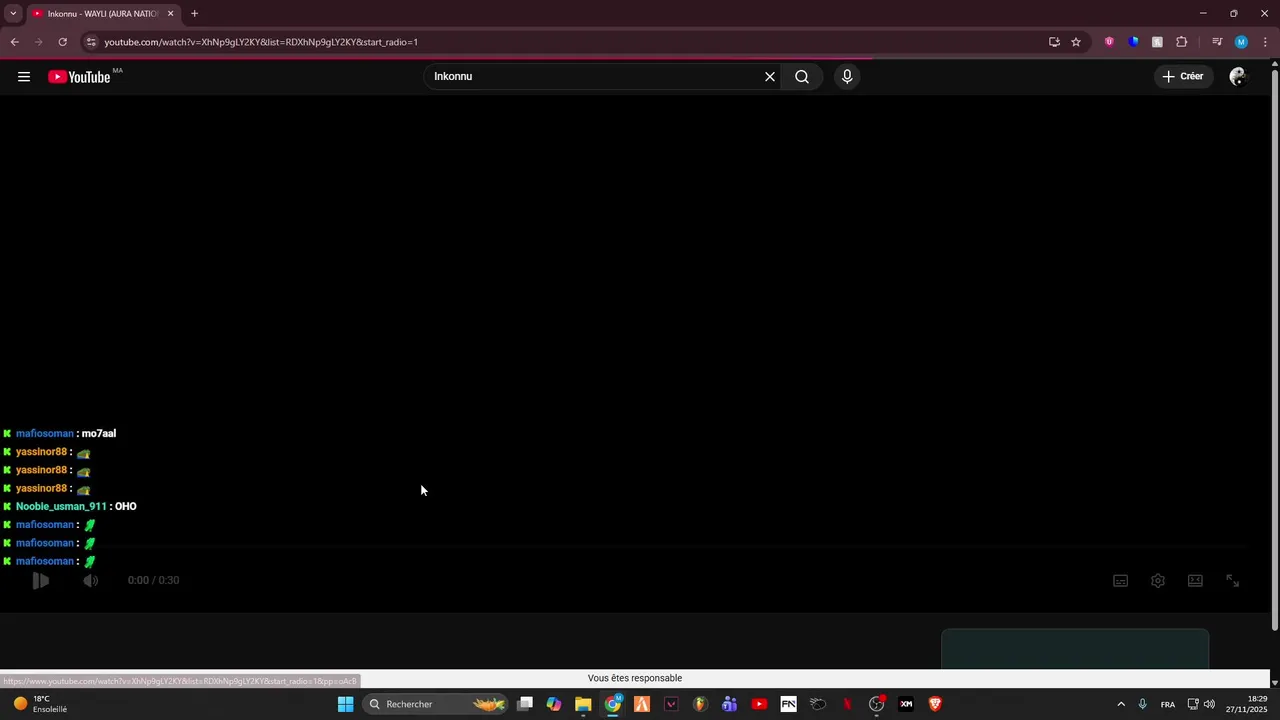Open the video player settings gear
This screenshot has width=1280, height=720.
1158,581
